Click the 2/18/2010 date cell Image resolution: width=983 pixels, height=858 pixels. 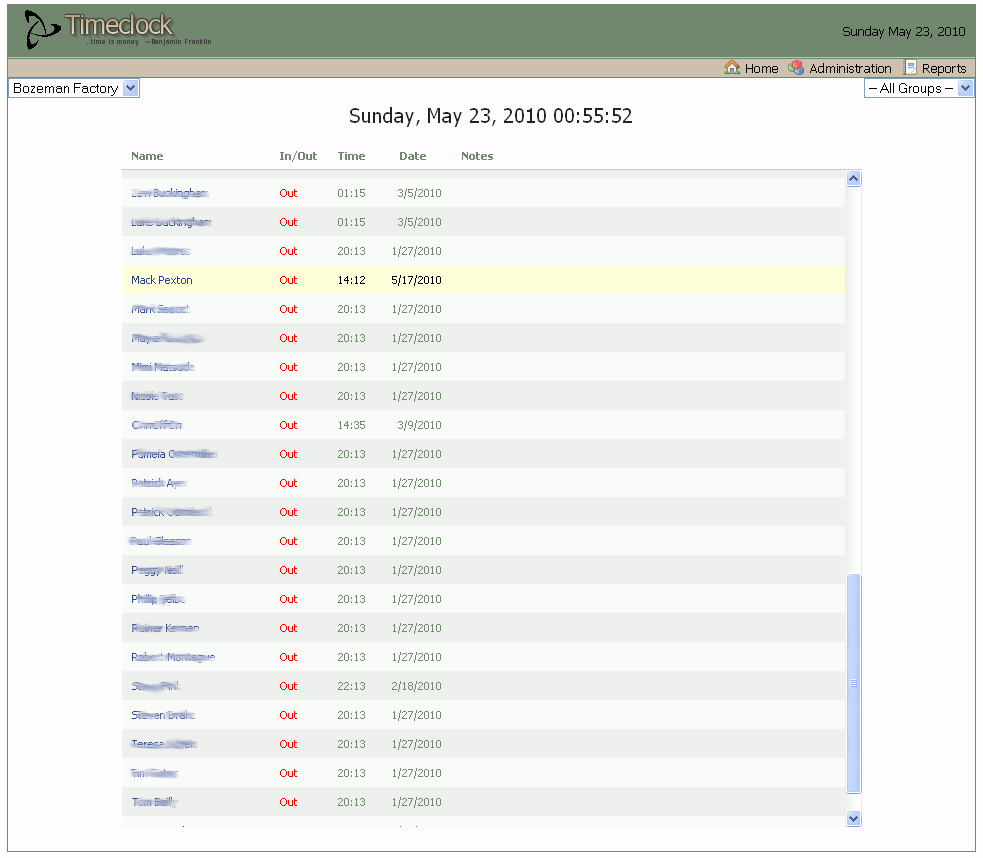(416, 686)
